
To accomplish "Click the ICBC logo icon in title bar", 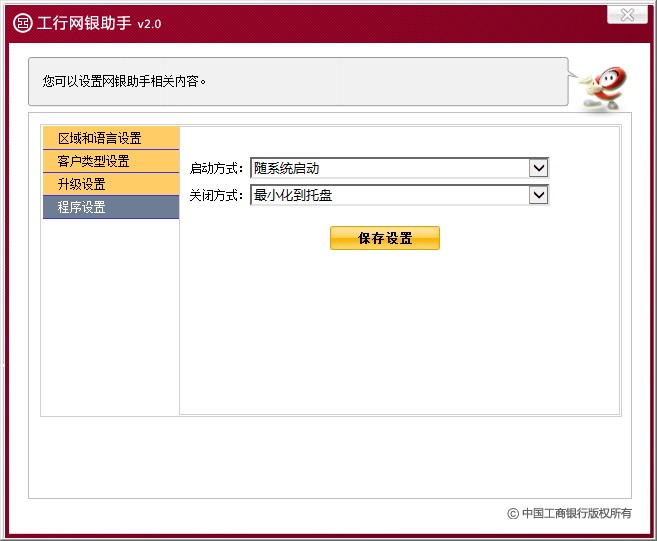I will tap(23, 23).
